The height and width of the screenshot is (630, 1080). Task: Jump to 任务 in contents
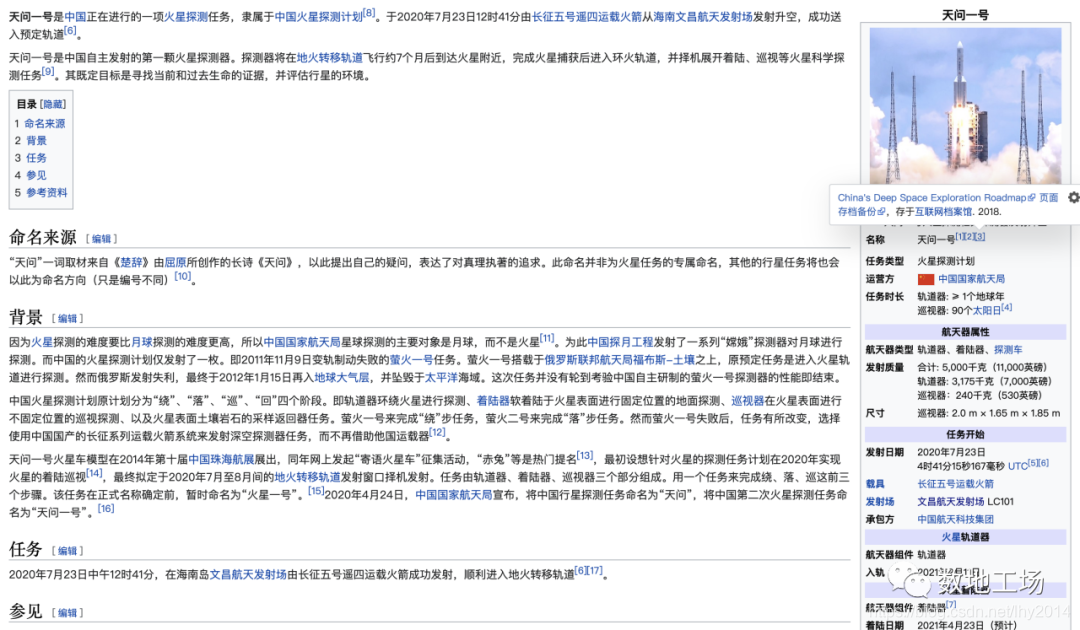pos(37,158)
